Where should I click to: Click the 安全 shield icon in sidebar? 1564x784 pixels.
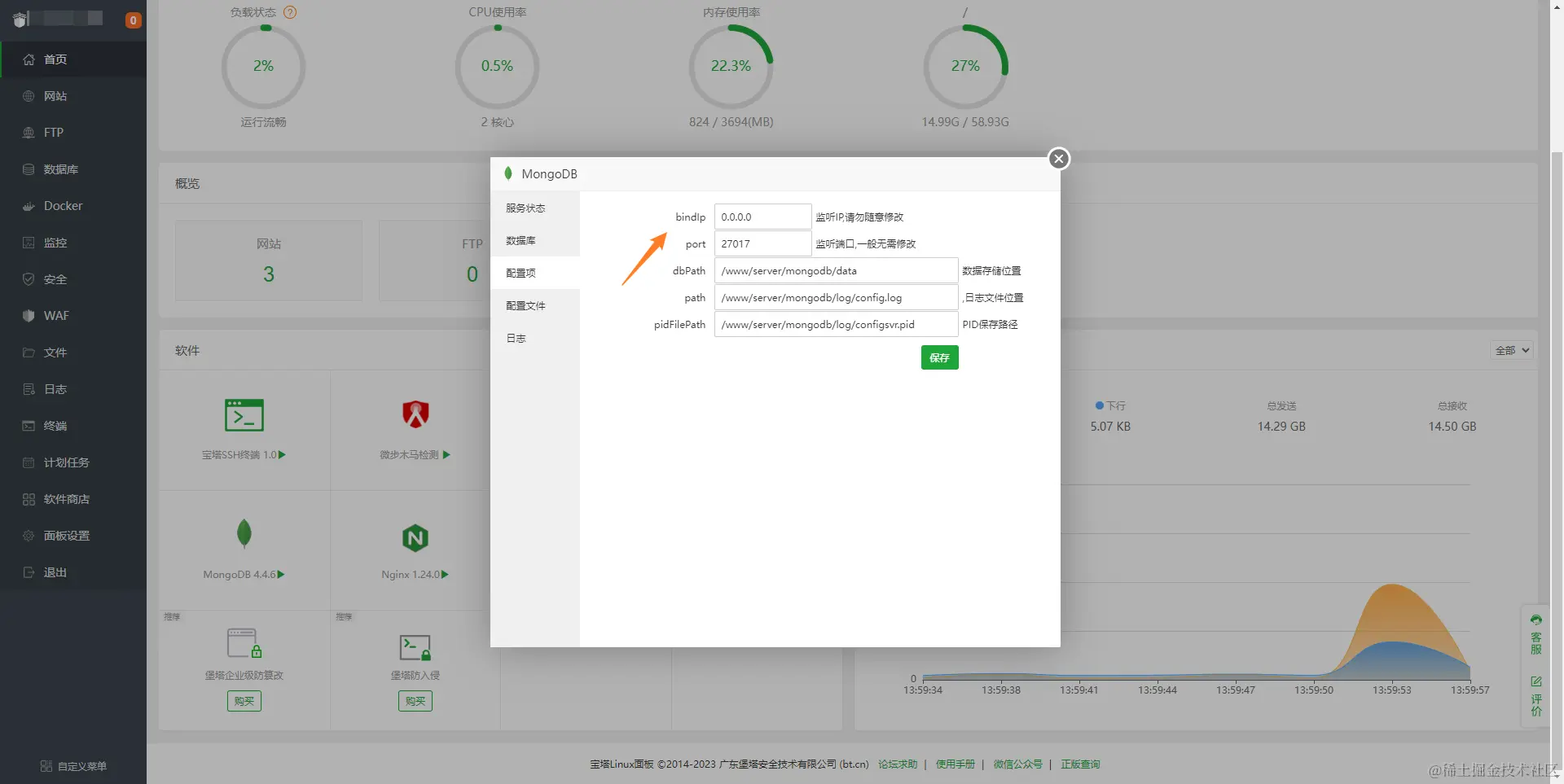(29, 279)
